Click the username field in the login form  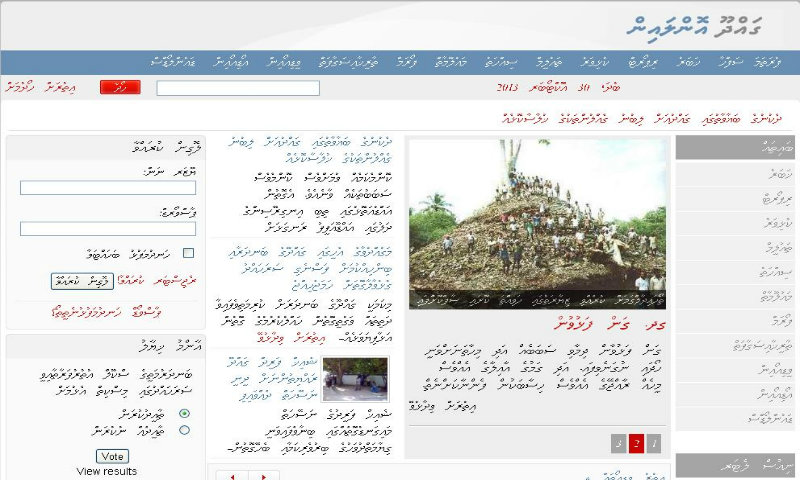click(108, 188)
